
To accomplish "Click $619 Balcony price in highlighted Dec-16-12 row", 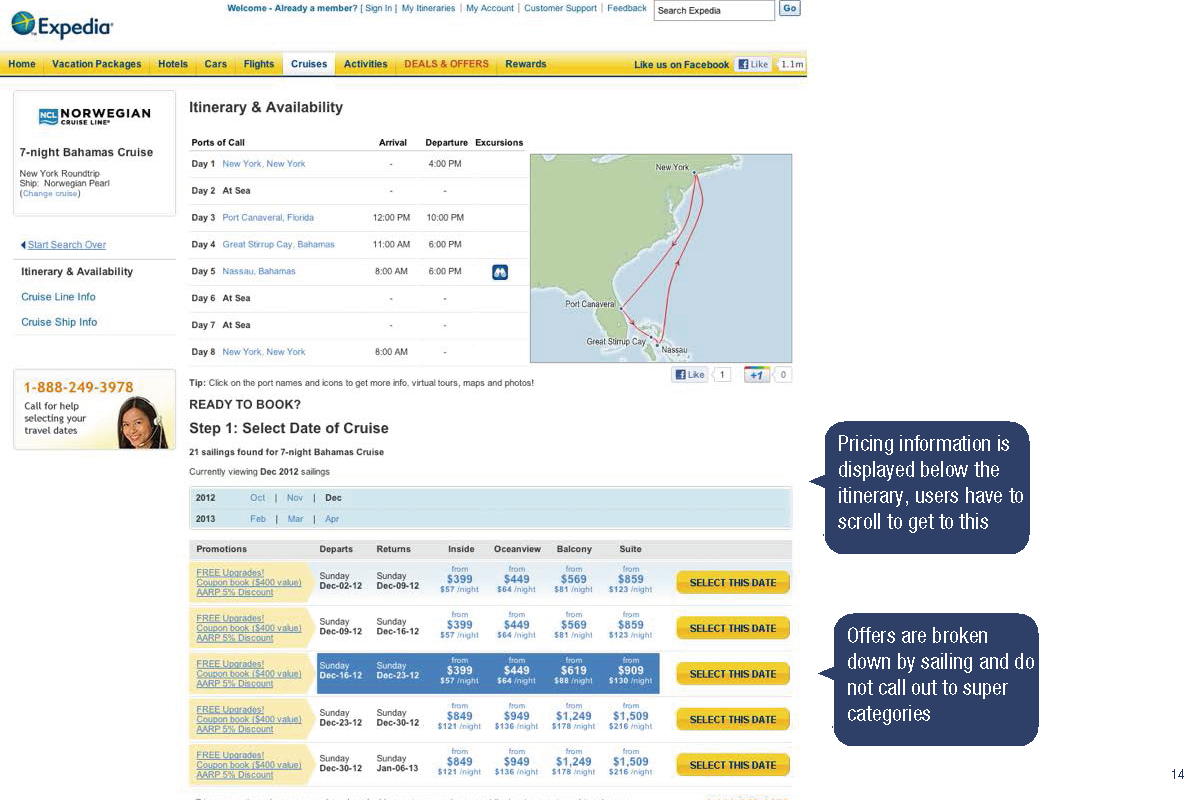I will 574,671.
